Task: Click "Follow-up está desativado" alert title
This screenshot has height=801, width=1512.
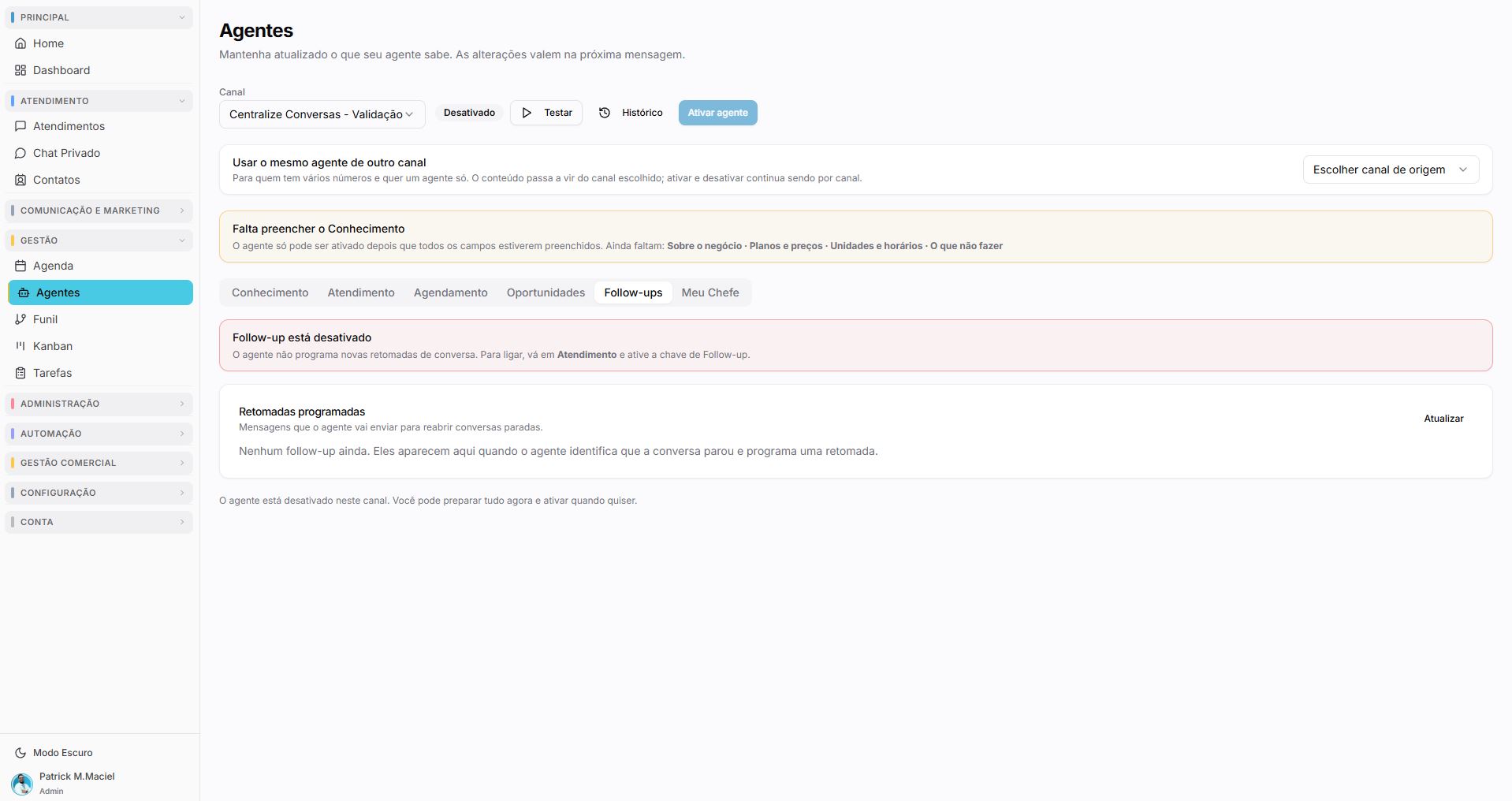Action: pos(302,337)
